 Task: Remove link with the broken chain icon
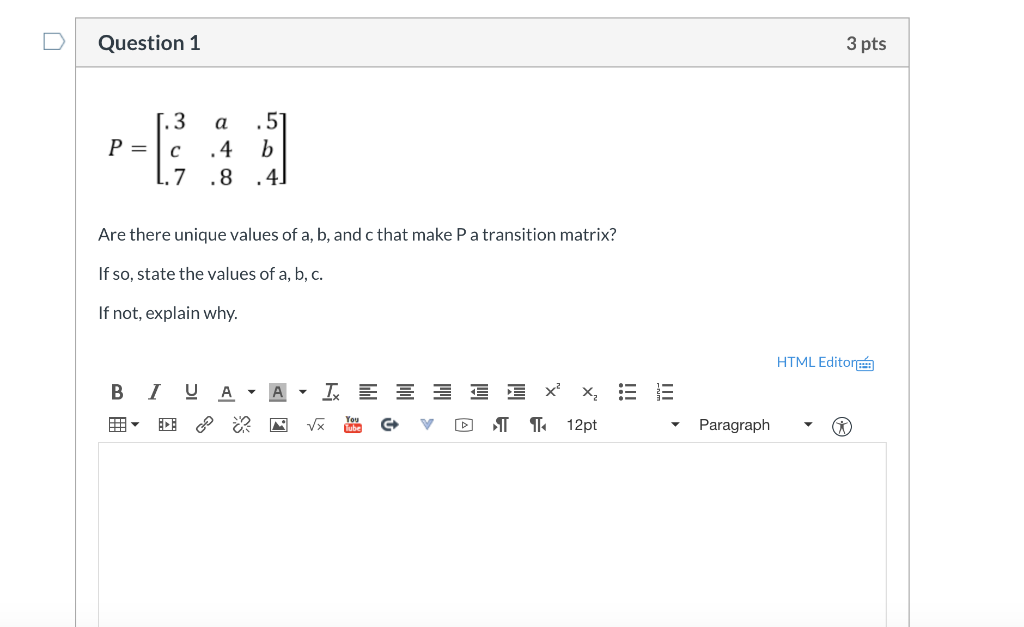(242, 425)
